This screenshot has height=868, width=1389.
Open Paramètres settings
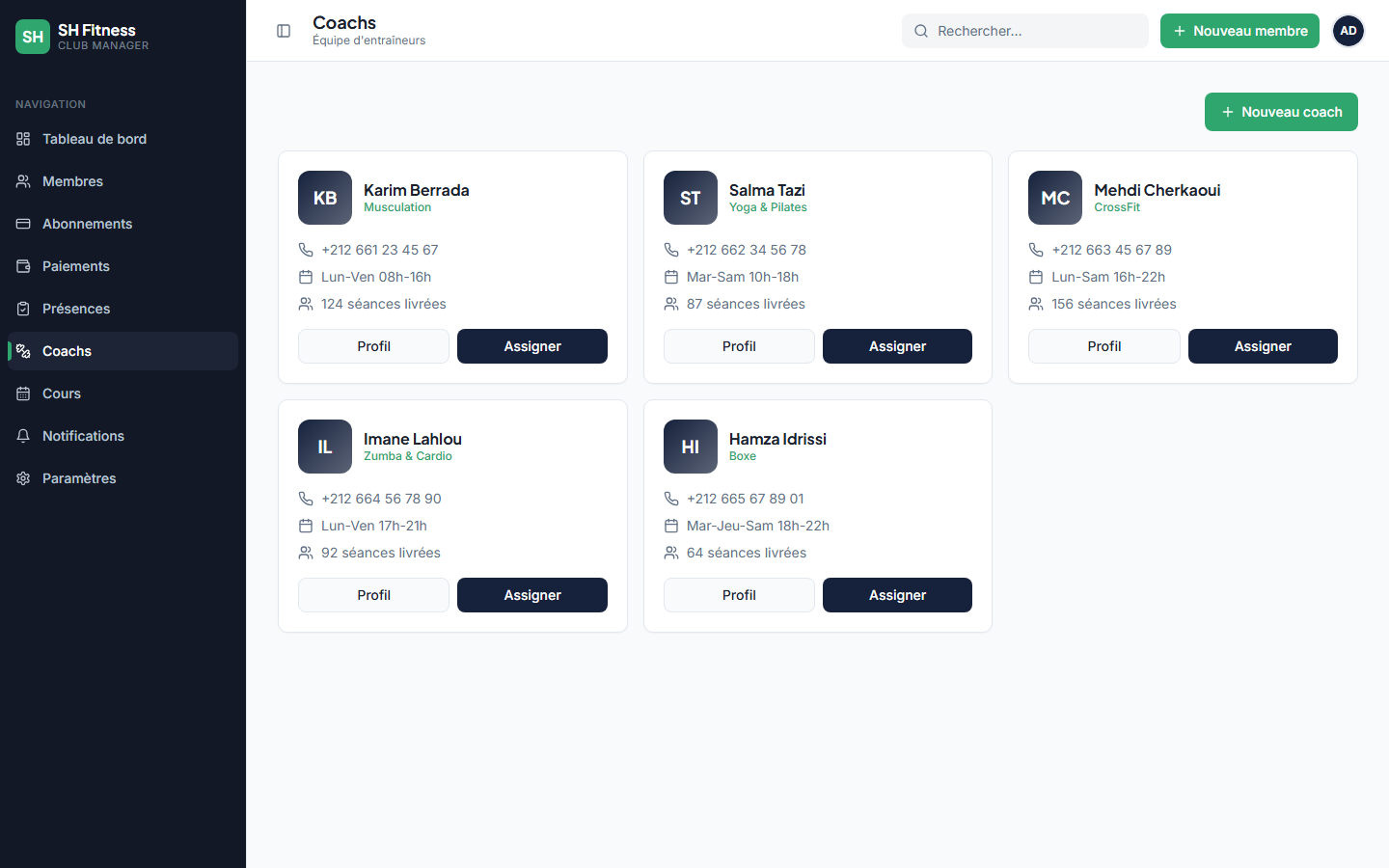pos(123,478)
